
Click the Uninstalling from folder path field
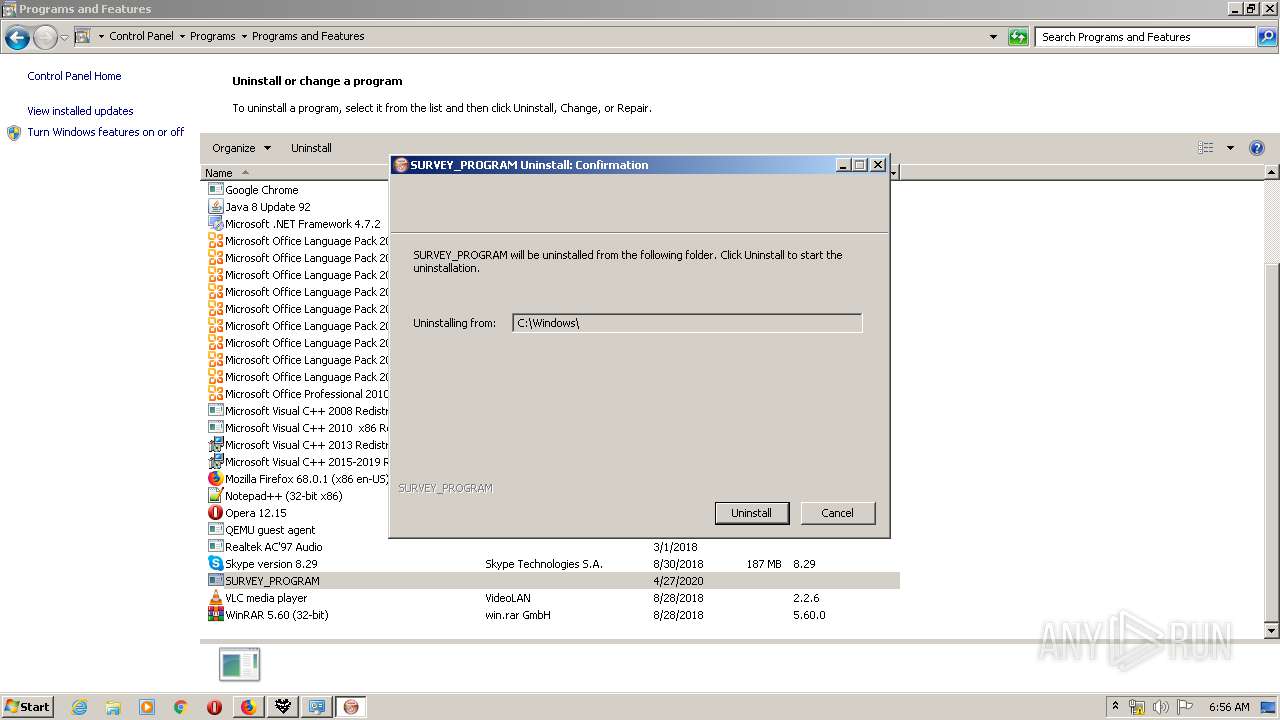[687, 323]
